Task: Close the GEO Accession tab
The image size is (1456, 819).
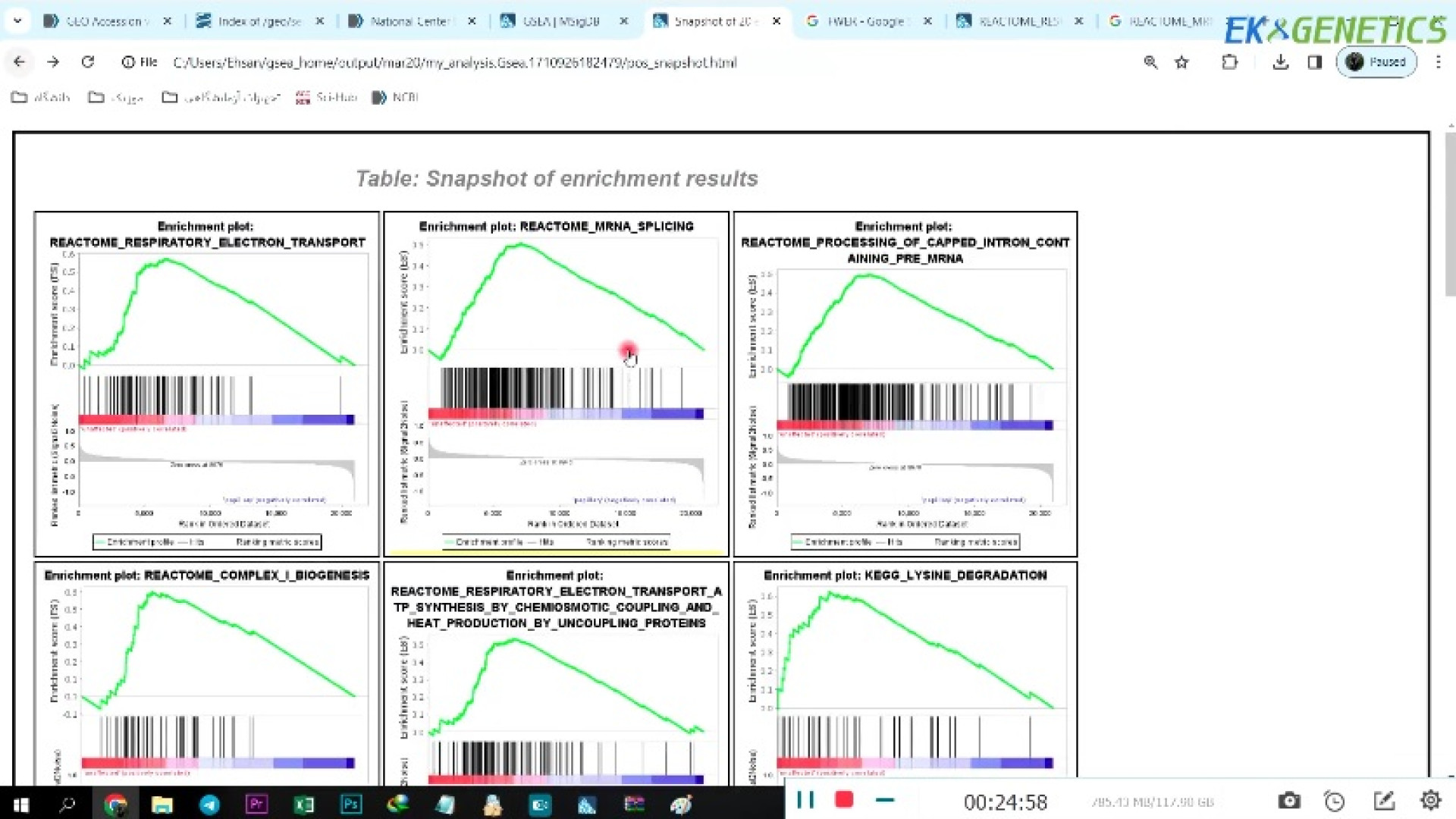Action: pyautogui.click(x=168, y=21)
